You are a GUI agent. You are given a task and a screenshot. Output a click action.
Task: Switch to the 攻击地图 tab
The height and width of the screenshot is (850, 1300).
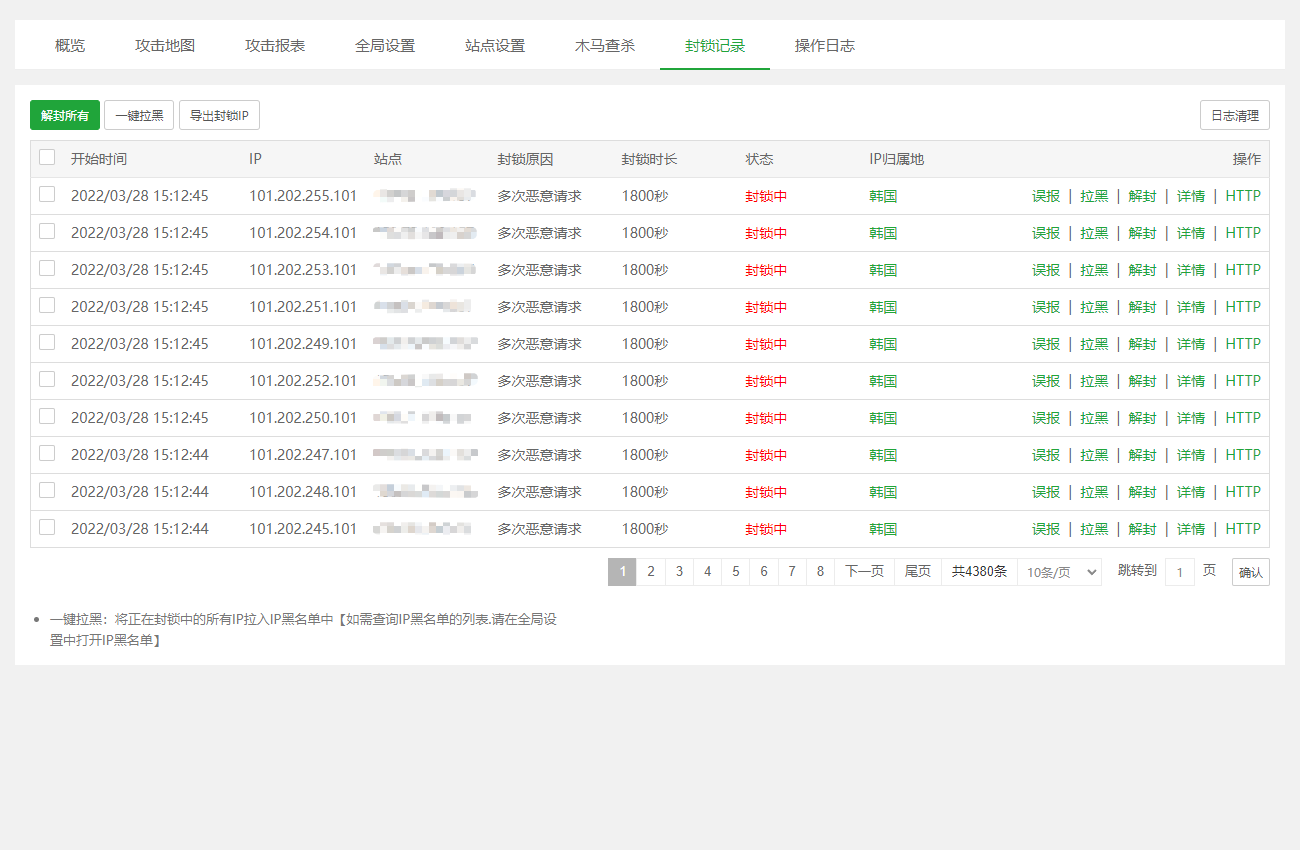(165, 46)
